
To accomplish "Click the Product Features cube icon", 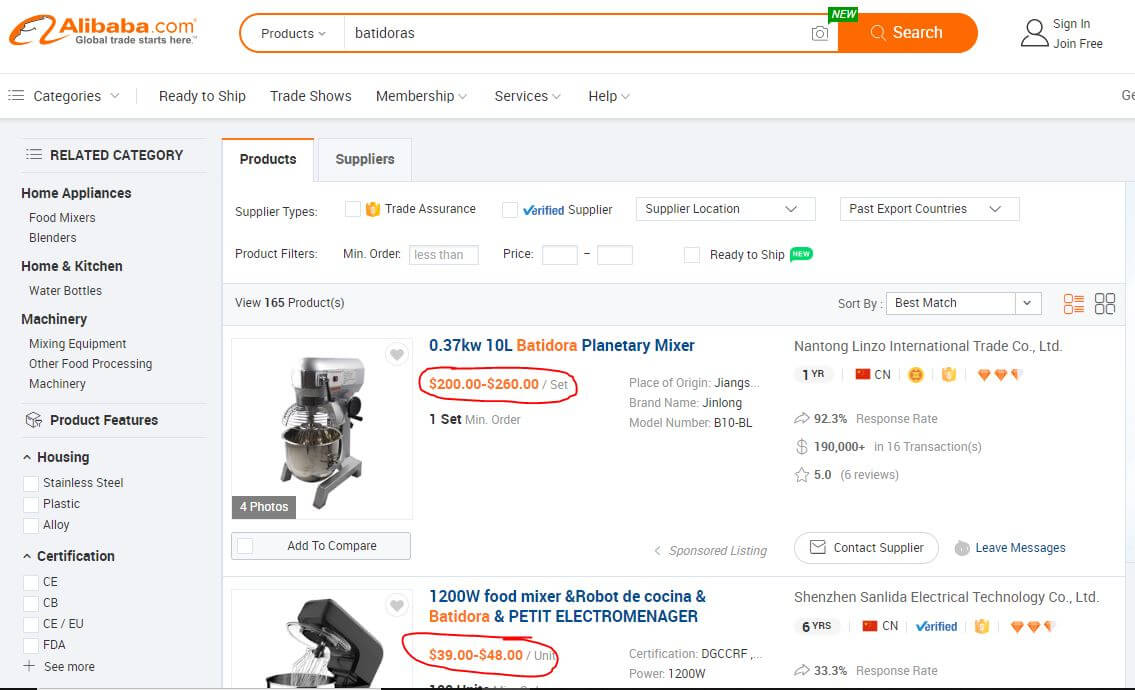I will 33,420.
